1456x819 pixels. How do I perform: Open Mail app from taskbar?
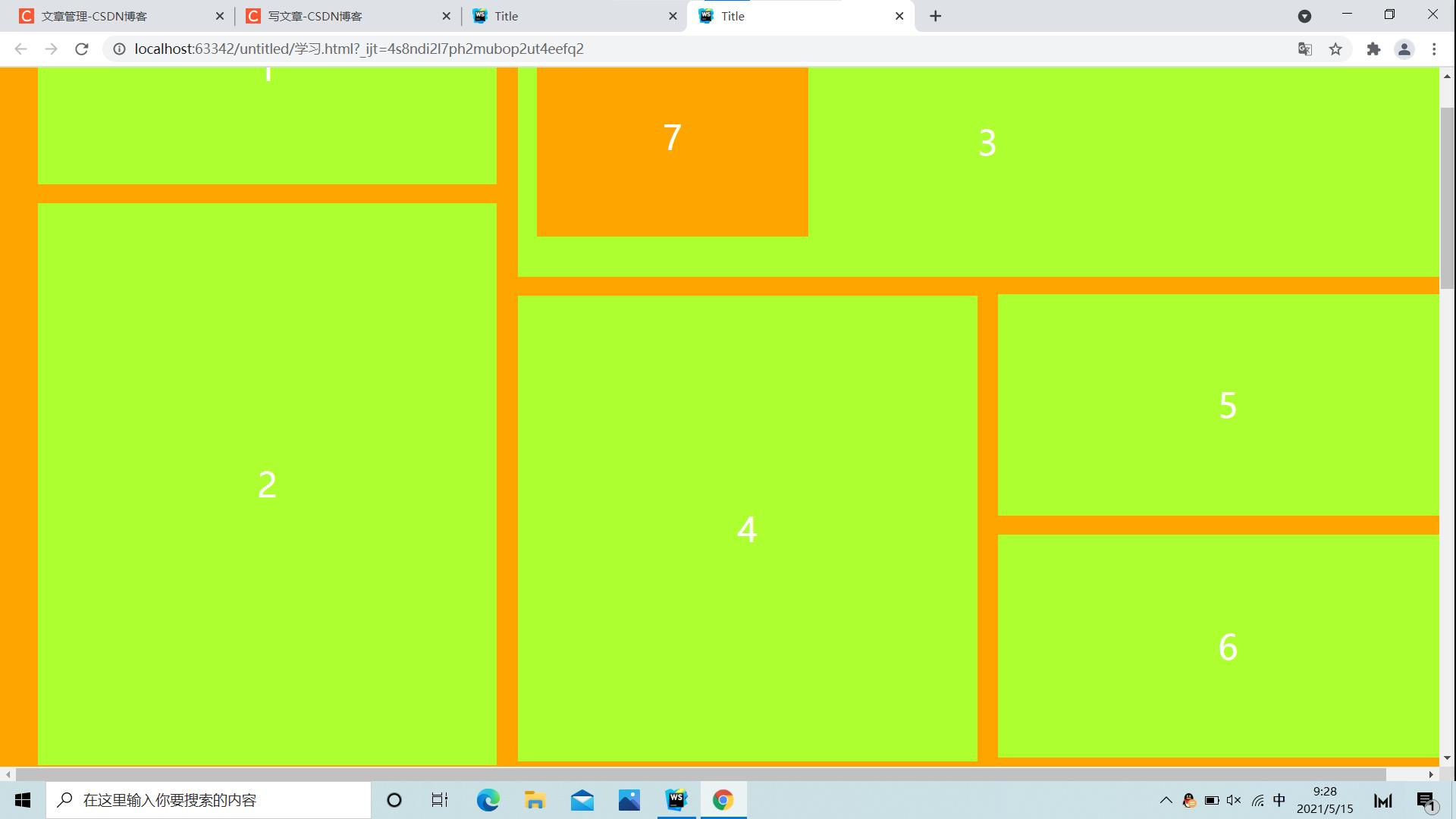click(x=582, y=800)
